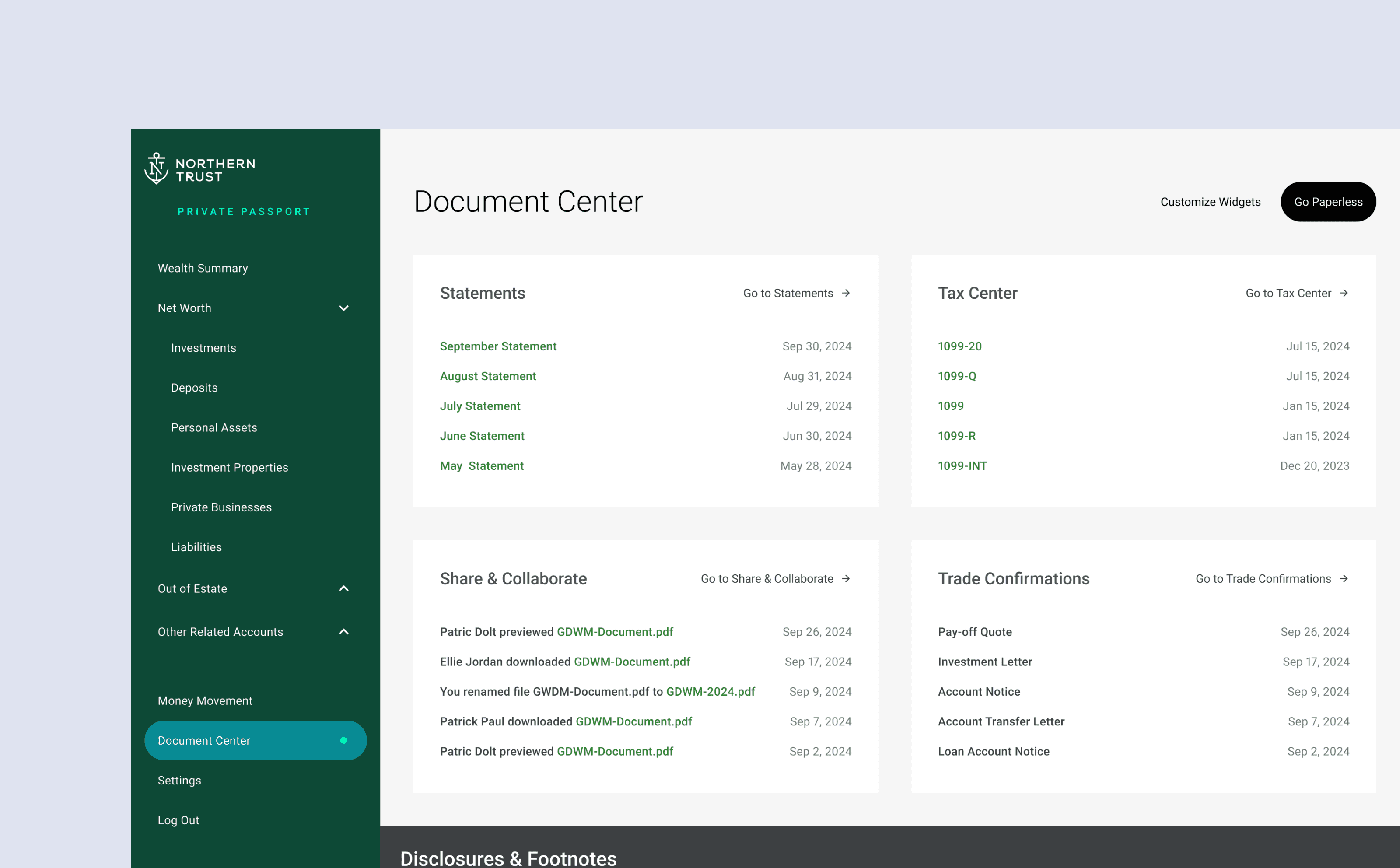Select Investments under Net Worth
The height and width of the screenshot is (868, 1400).
click(203, 348)
